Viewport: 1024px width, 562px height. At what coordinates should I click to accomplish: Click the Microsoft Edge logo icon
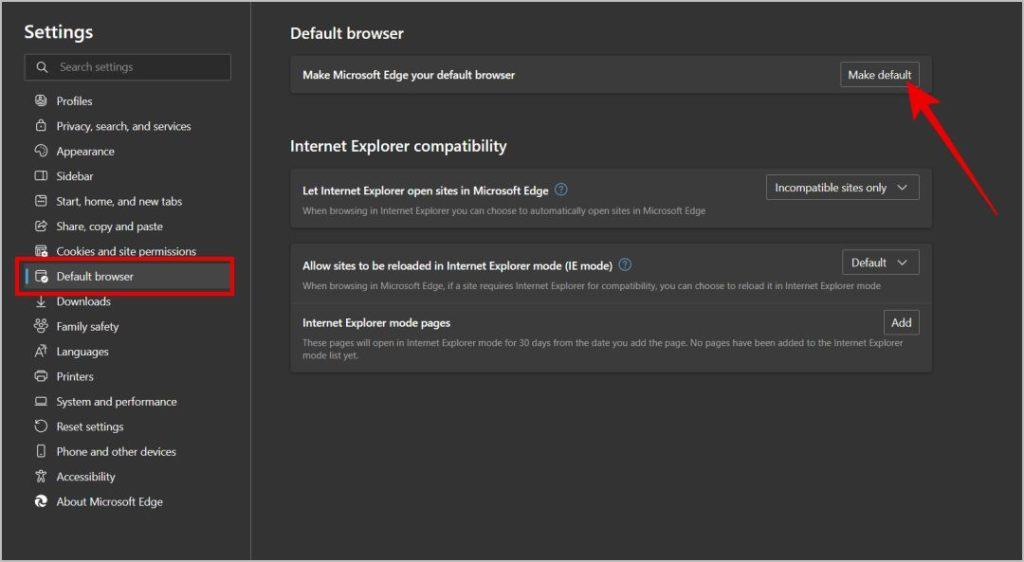[x=41, y=501]
